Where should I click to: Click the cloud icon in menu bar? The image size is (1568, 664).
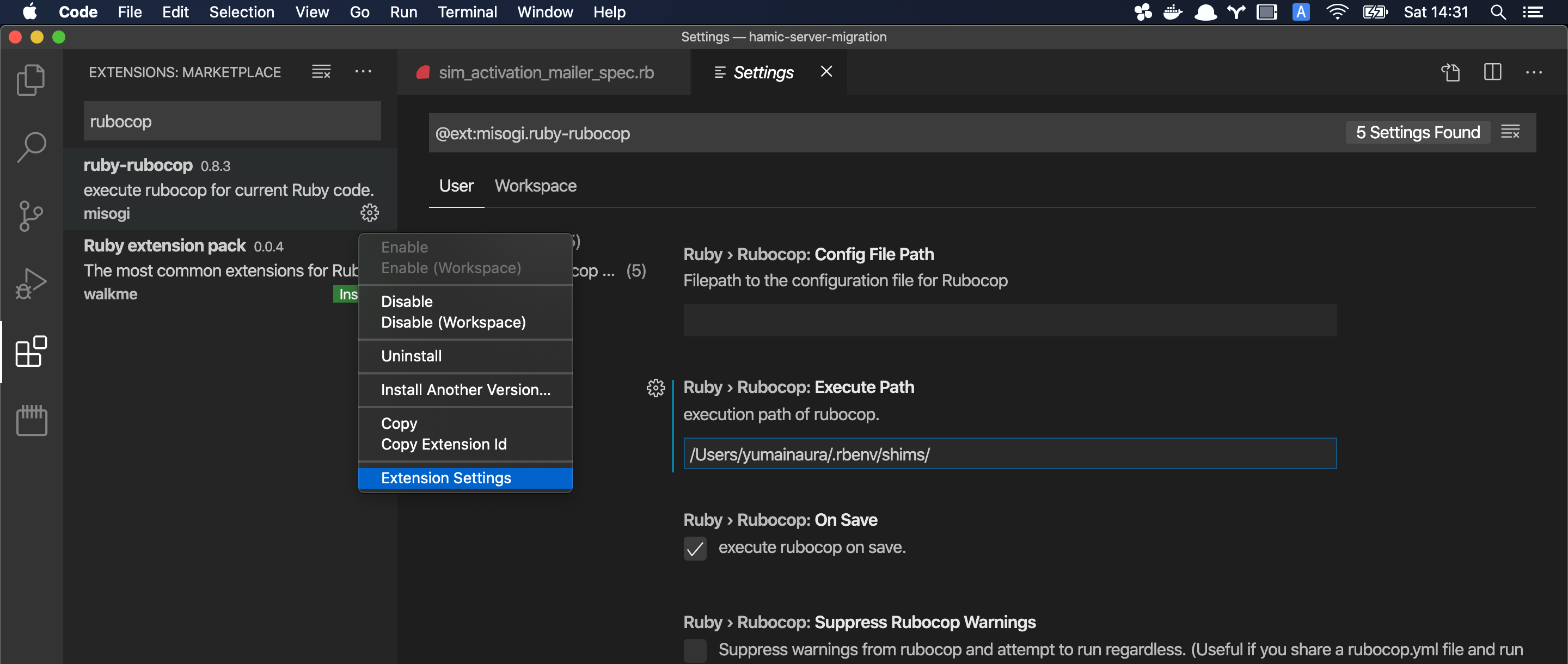click(1205, 12)
